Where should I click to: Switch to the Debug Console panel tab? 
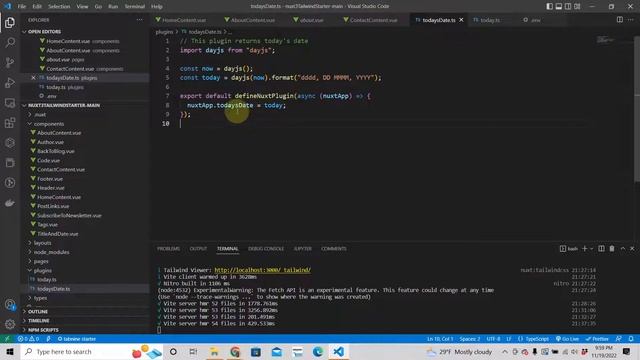coord(266,249)
